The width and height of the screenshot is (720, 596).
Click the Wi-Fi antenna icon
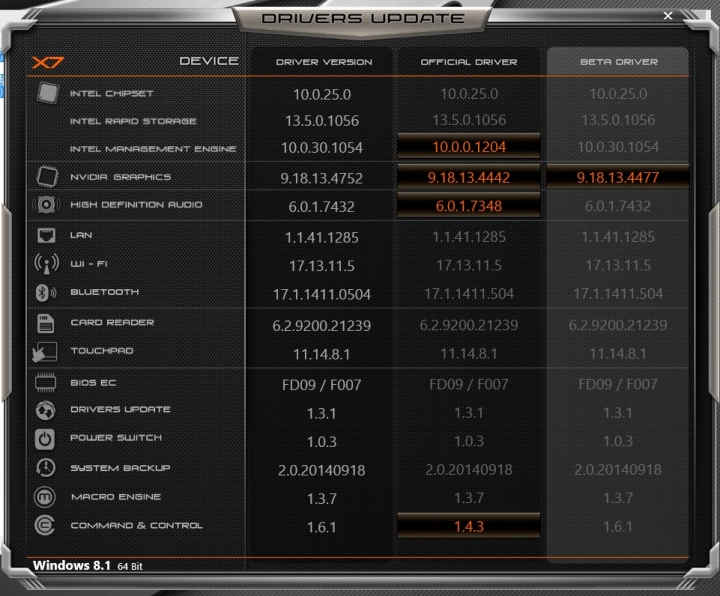pos(46,264)
